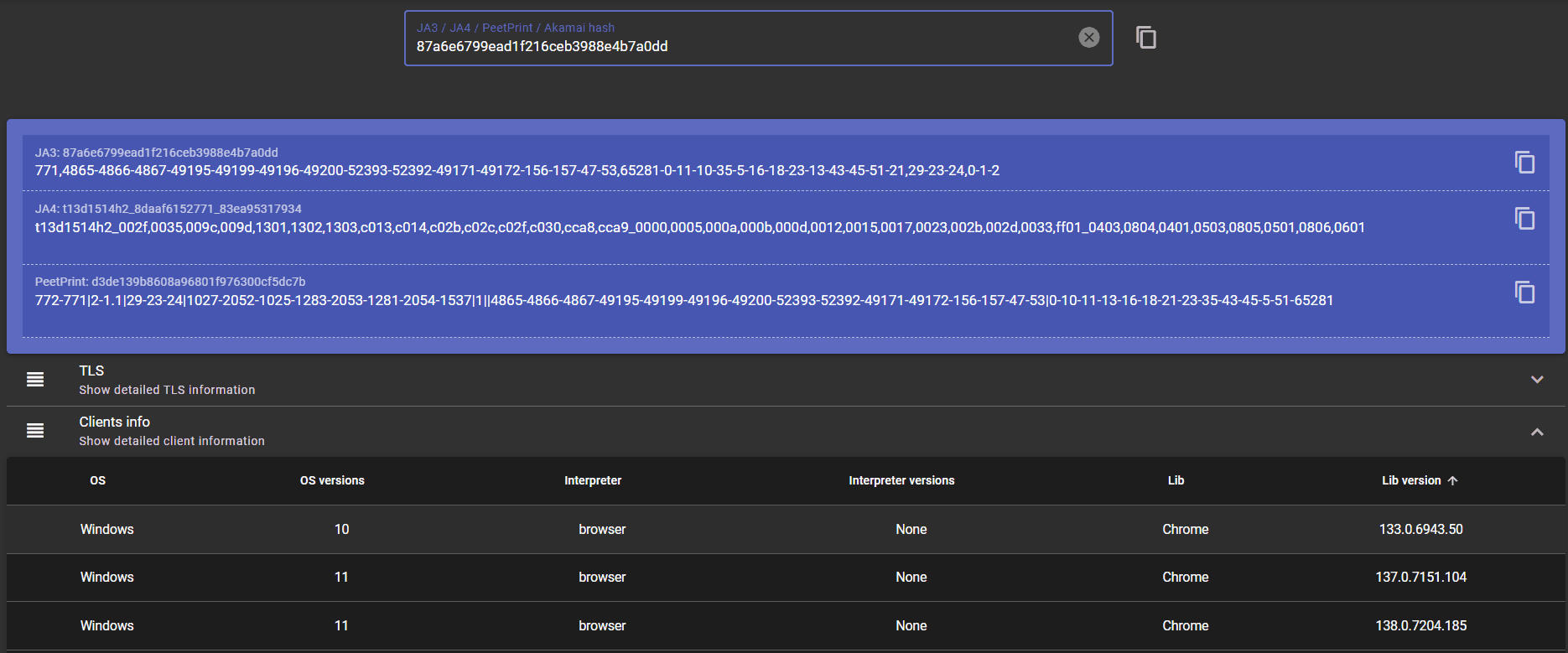Select the JA3 hash label line
The height and width of the screenshot is (653, 1568).
click(x=156, y=153)
